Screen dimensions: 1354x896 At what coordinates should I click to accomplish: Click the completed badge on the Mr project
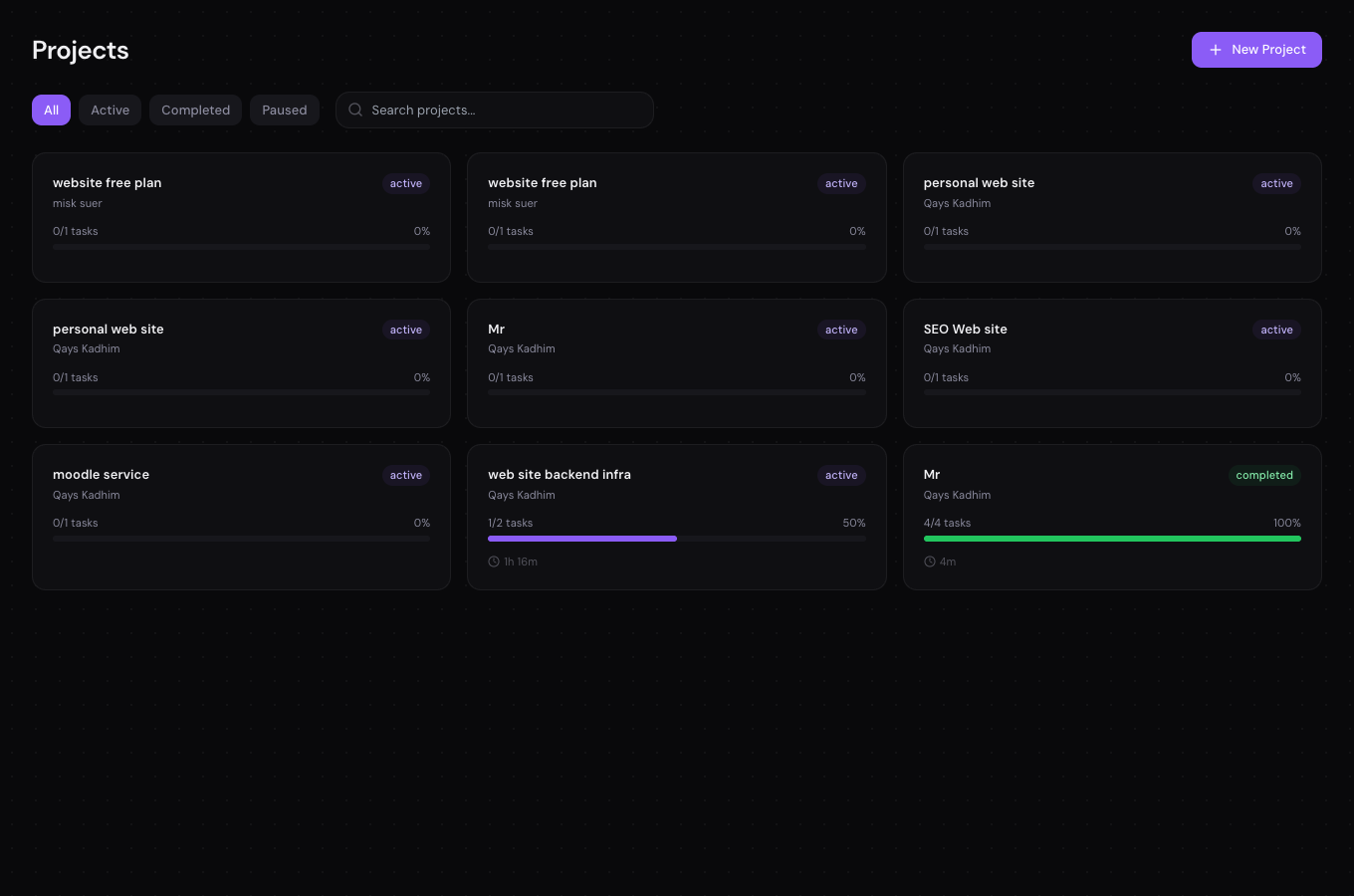1264,475
